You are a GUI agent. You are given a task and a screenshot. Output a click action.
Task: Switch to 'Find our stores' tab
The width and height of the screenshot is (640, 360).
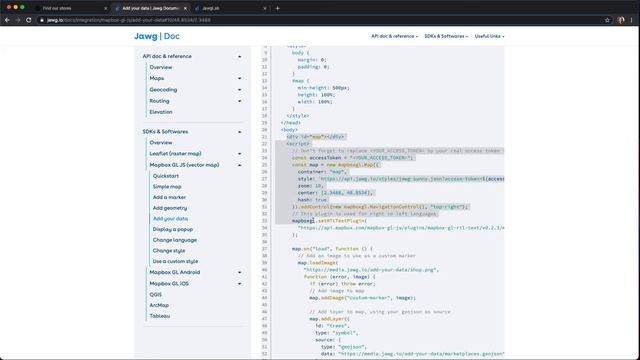pyautogui.click(x=69, y=8)
